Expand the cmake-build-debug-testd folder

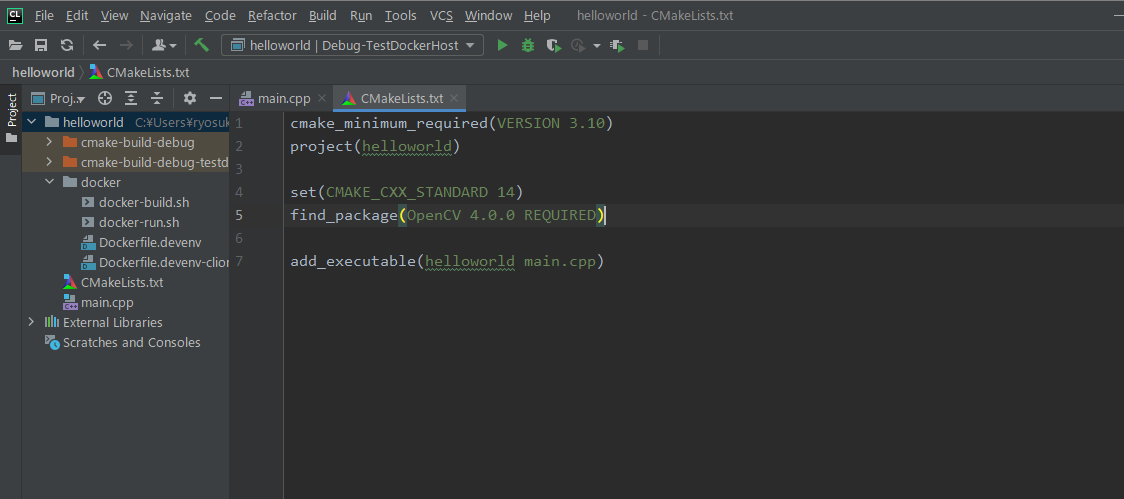tap(49, 163)
